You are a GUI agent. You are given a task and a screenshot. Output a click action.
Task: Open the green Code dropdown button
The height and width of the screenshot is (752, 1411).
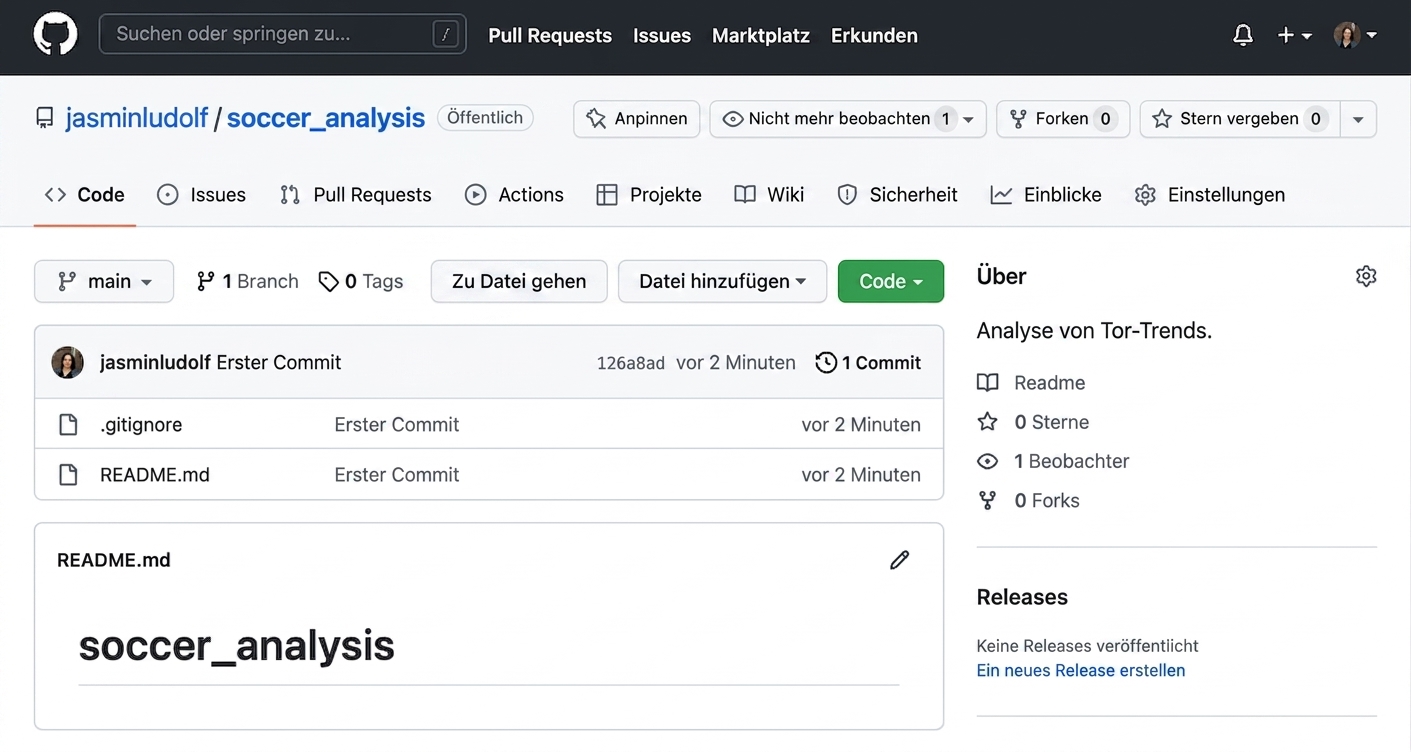point(891,281)
